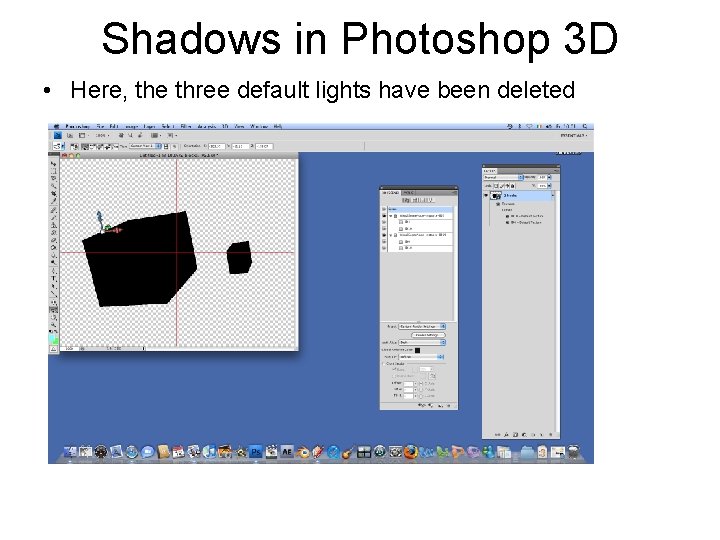
Task: Add layer style via fx icon
Action: [506, 434]
